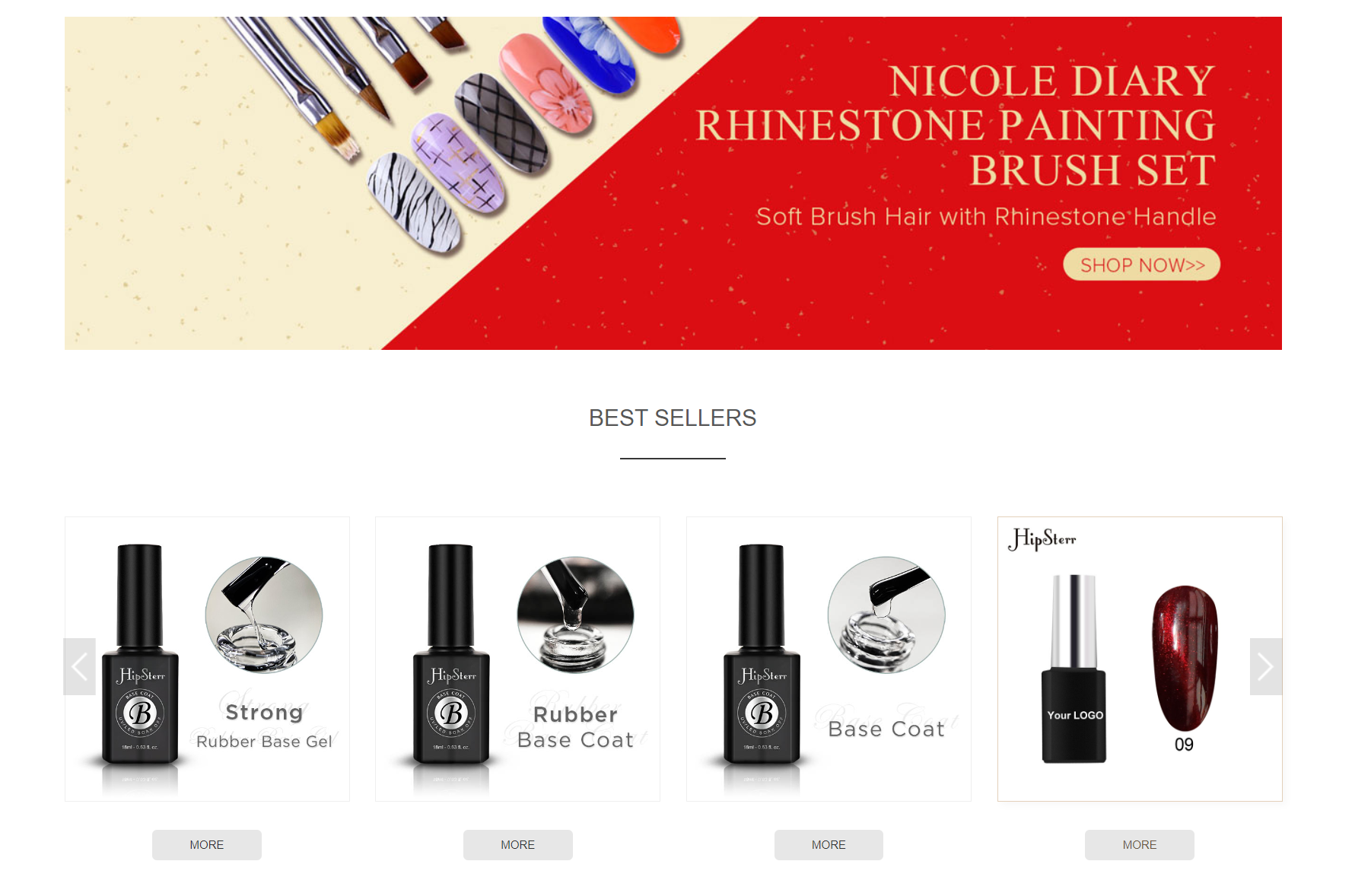
Task: Click MORE under the Base Coat product
Action: [x=829, y=845]
